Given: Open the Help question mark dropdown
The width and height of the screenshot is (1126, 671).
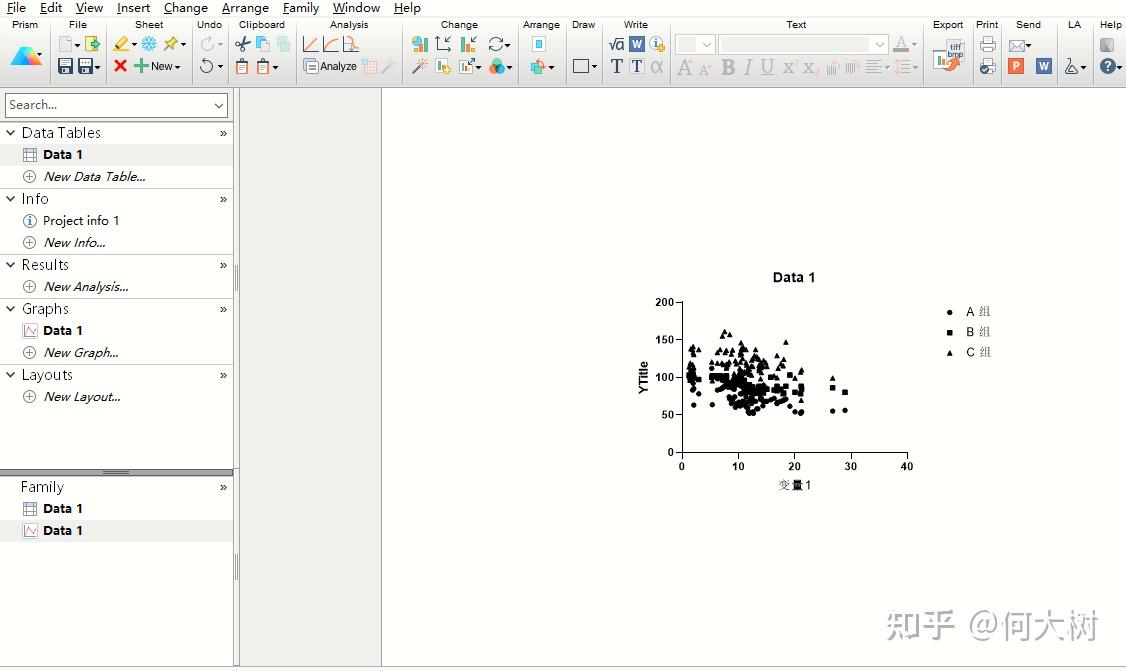Looking at the screenshot, I should coord(1120,68).
